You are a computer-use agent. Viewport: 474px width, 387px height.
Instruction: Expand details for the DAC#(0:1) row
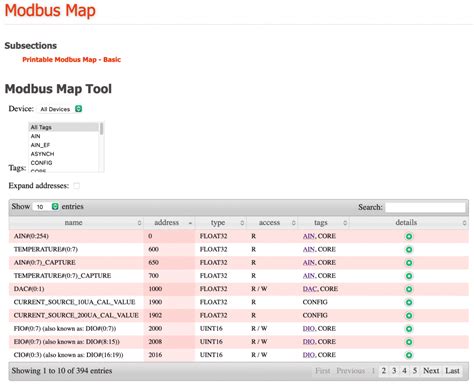[409, 289]
